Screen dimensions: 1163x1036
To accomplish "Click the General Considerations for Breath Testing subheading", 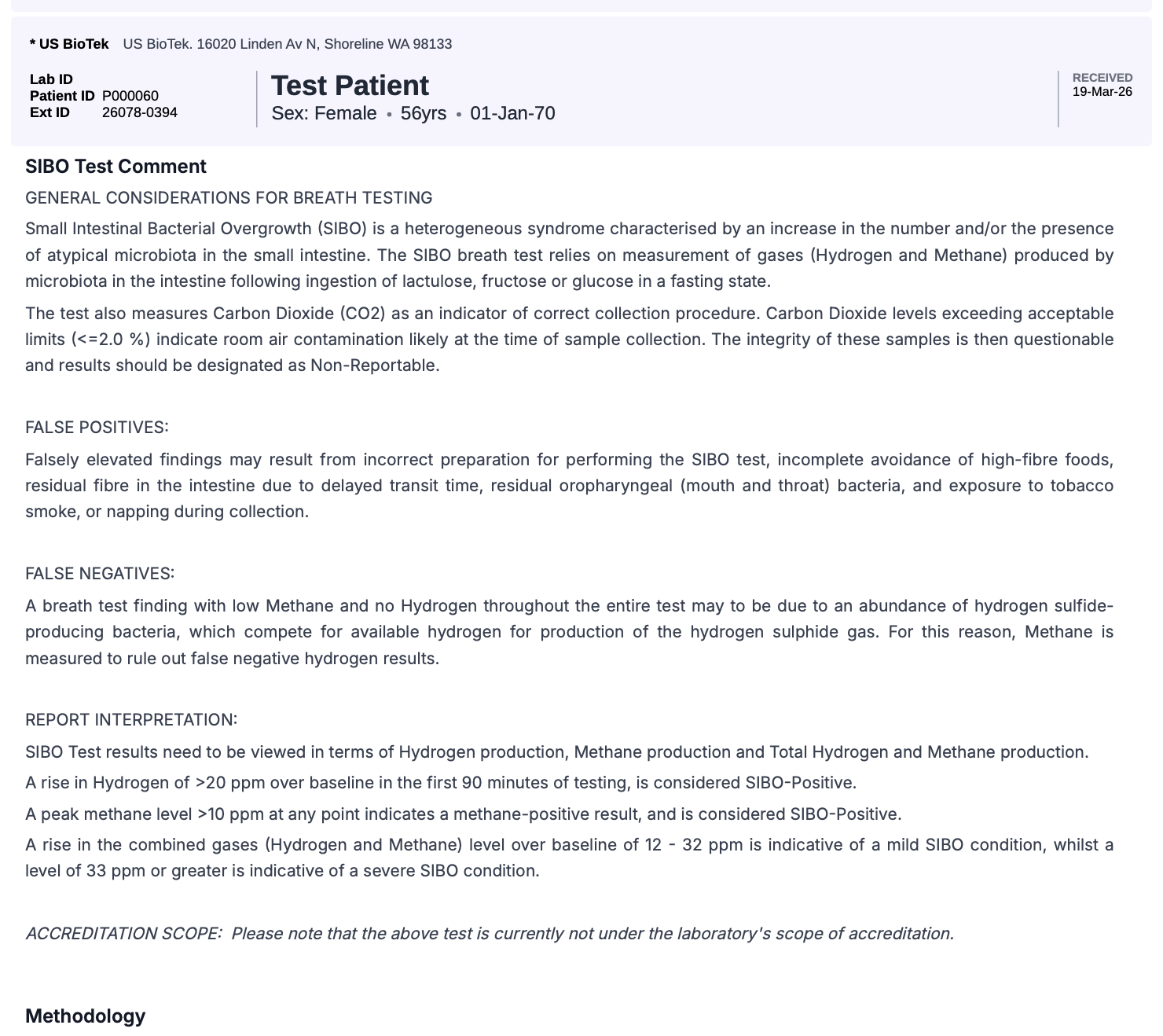I will (229, 198).
